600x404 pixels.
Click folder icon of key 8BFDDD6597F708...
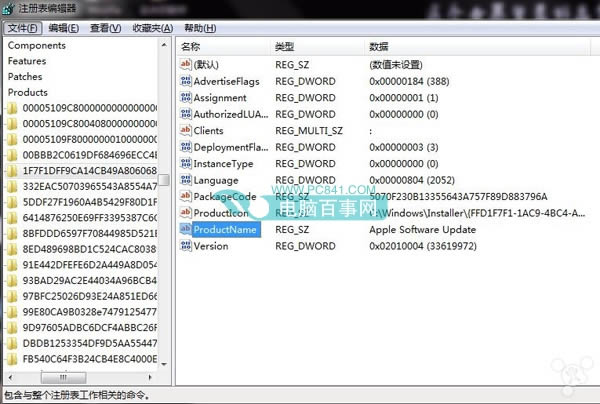(12, 234)
